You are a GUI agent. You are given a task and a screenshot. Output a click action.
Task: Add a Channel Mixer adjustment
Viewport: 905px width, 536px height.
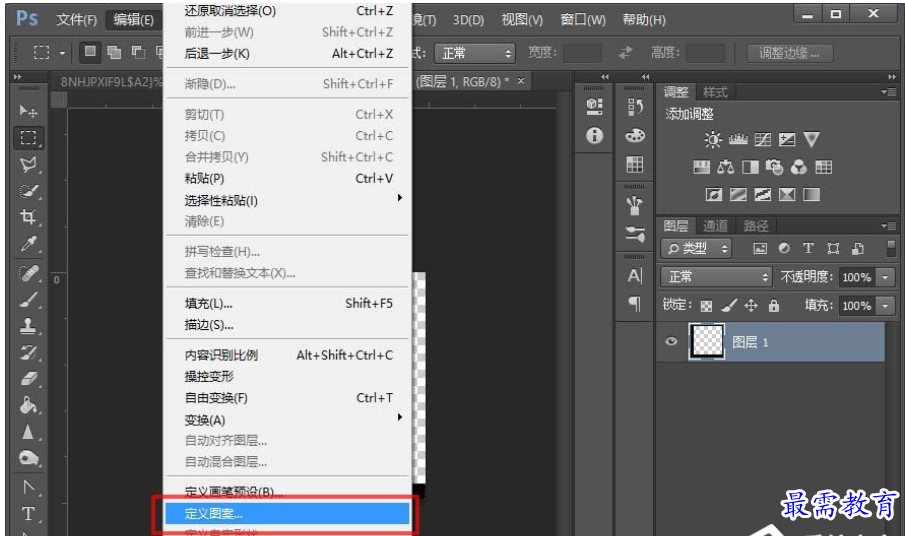[799, 167]
